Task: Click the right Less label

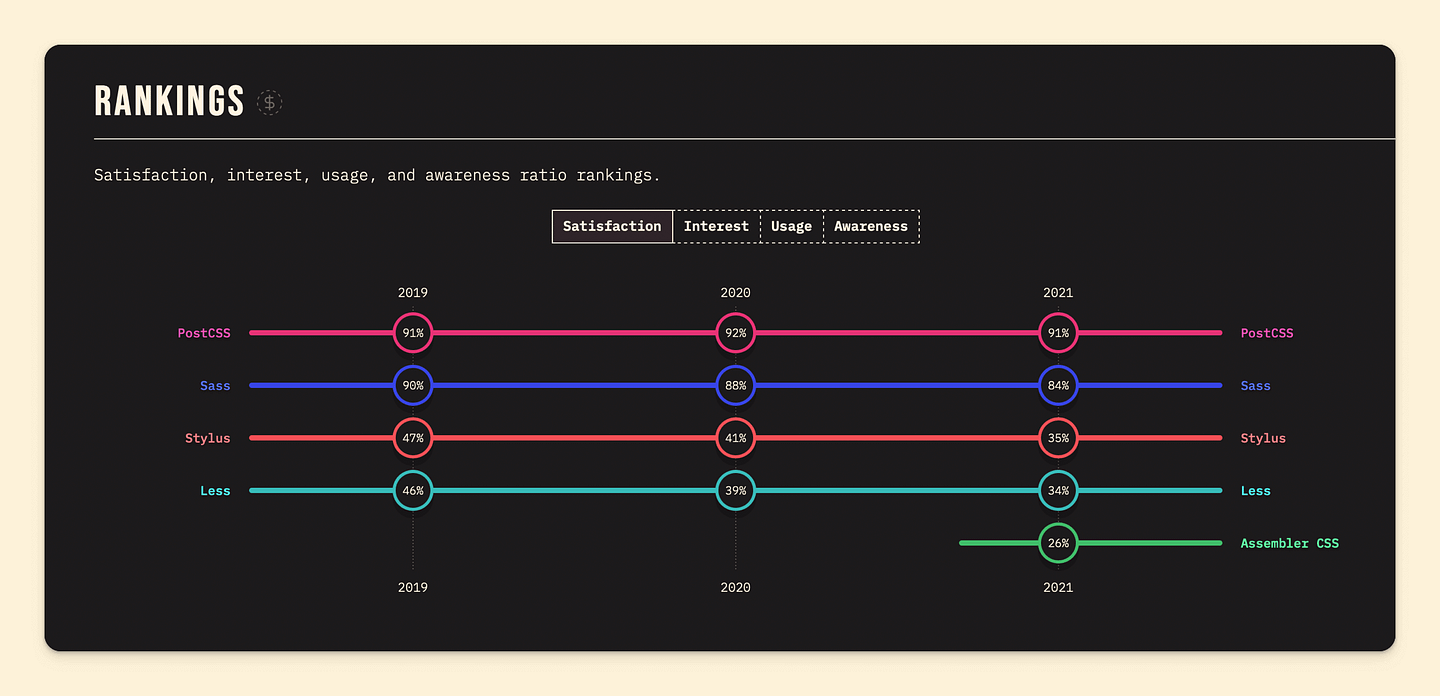Action: click(1256, 490)
